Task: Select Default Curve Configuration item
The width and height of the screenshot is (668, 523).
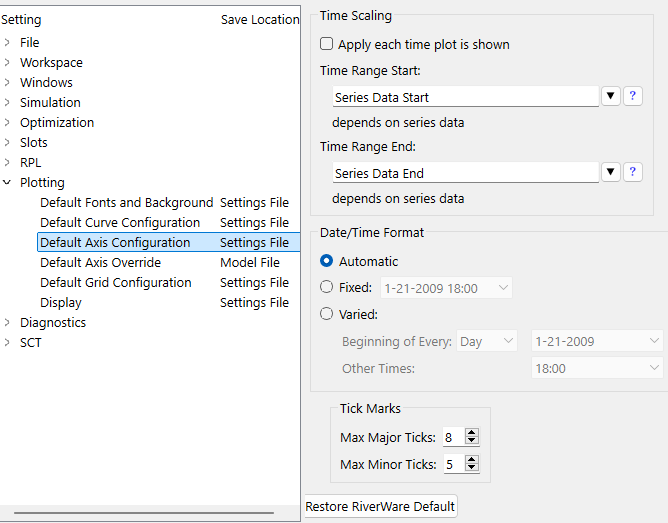Action: pos(120,222)
